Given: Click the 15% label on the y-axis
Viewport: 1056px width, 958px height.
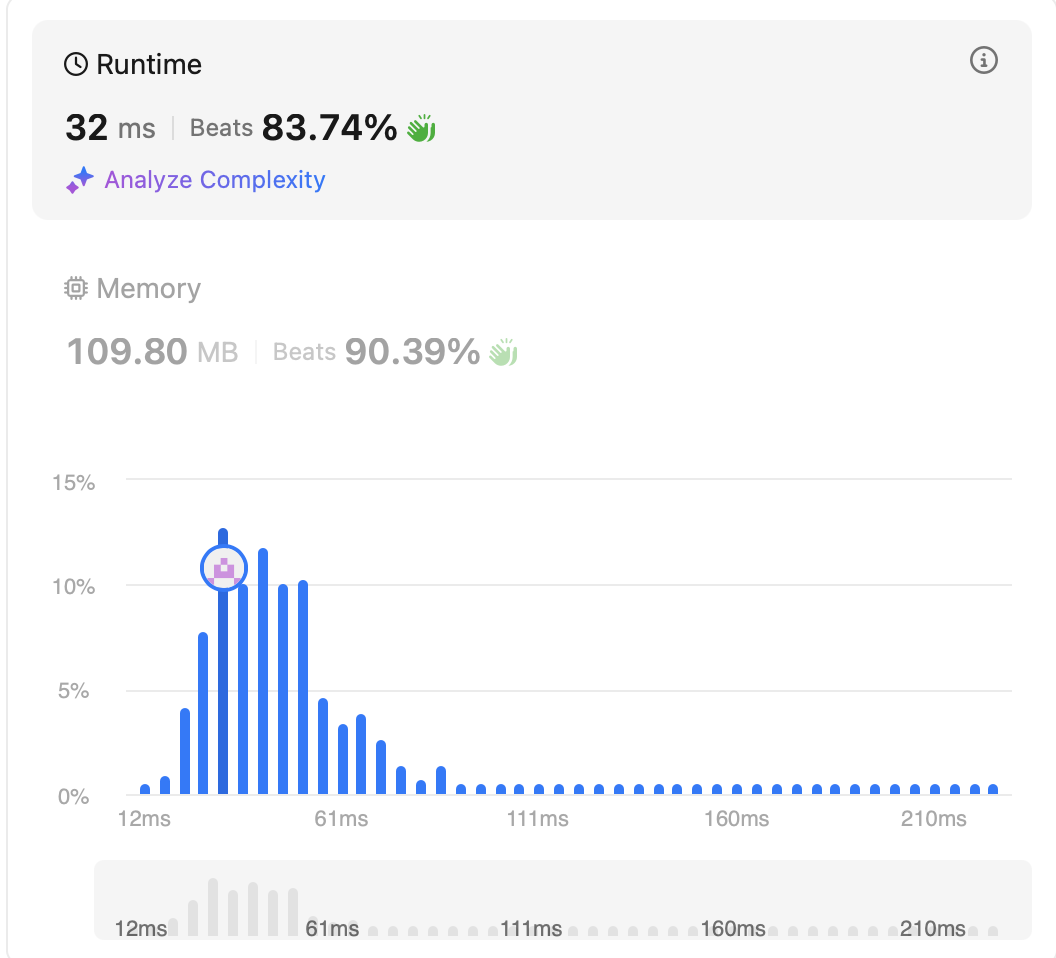Looking at the screenshot, I should point(74,483).
